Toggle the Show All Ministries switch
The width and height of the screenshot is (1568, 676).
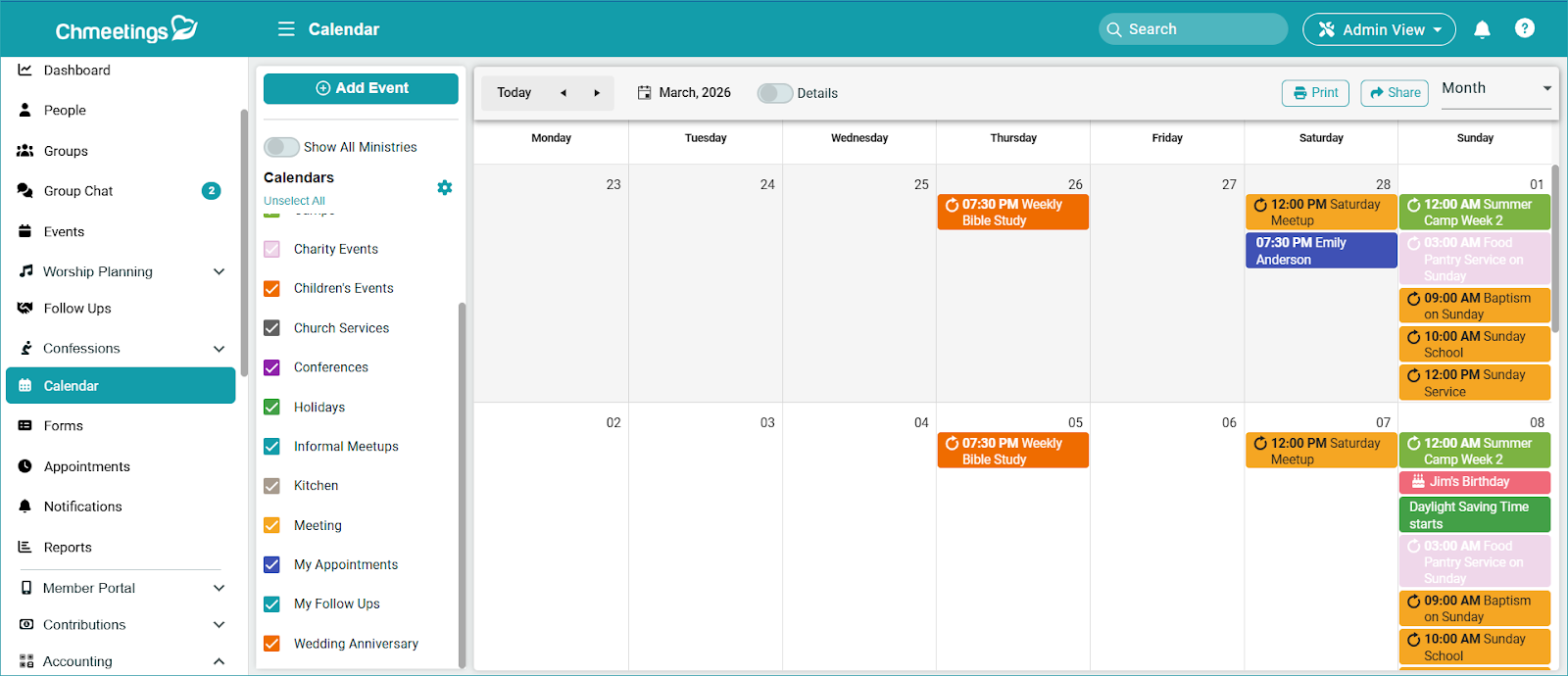[x=282, y=147]
